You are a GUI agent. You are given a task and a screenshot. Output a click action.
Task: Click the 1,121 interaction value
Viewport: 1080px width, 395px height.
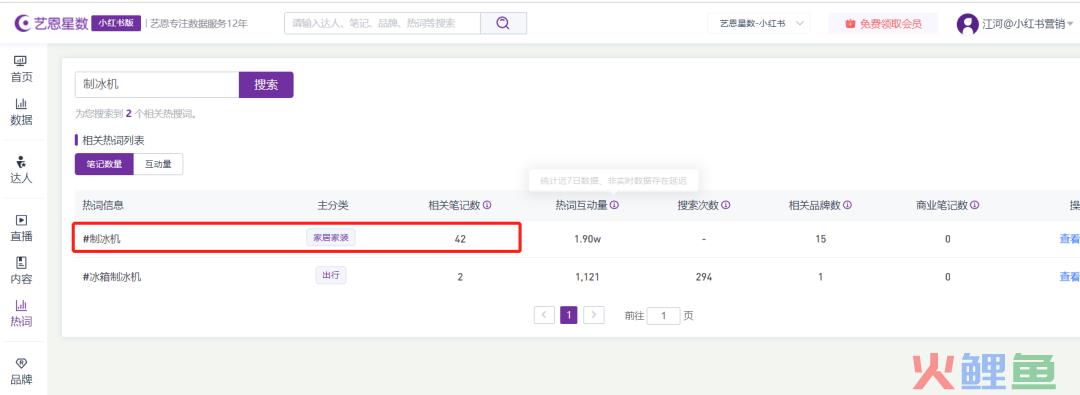[x=588, y=276]
